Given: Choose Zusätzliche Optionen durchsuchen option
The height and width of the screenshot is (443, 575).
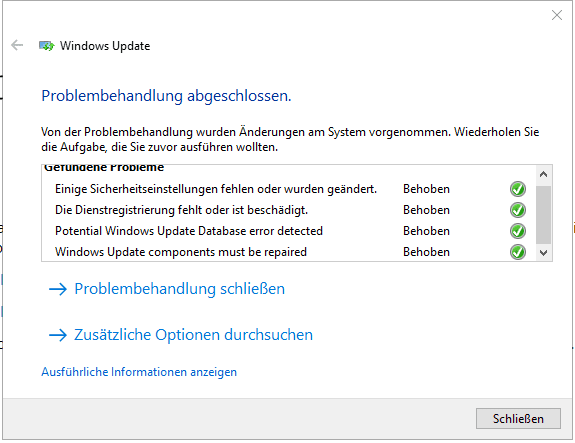Looking at the screenshot, I should point(194,335).
